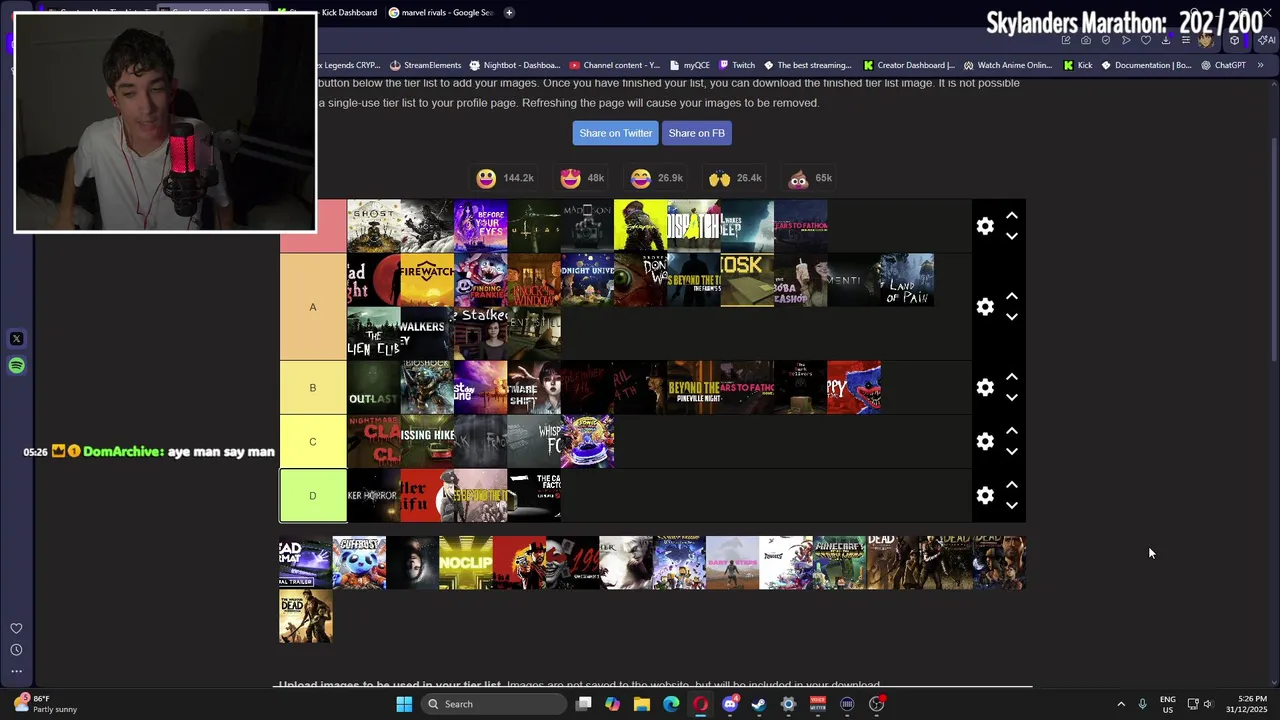This screenshot has height=720, width=1280.
Task: Open the Twitch bookmark
Action: [737, 65]
